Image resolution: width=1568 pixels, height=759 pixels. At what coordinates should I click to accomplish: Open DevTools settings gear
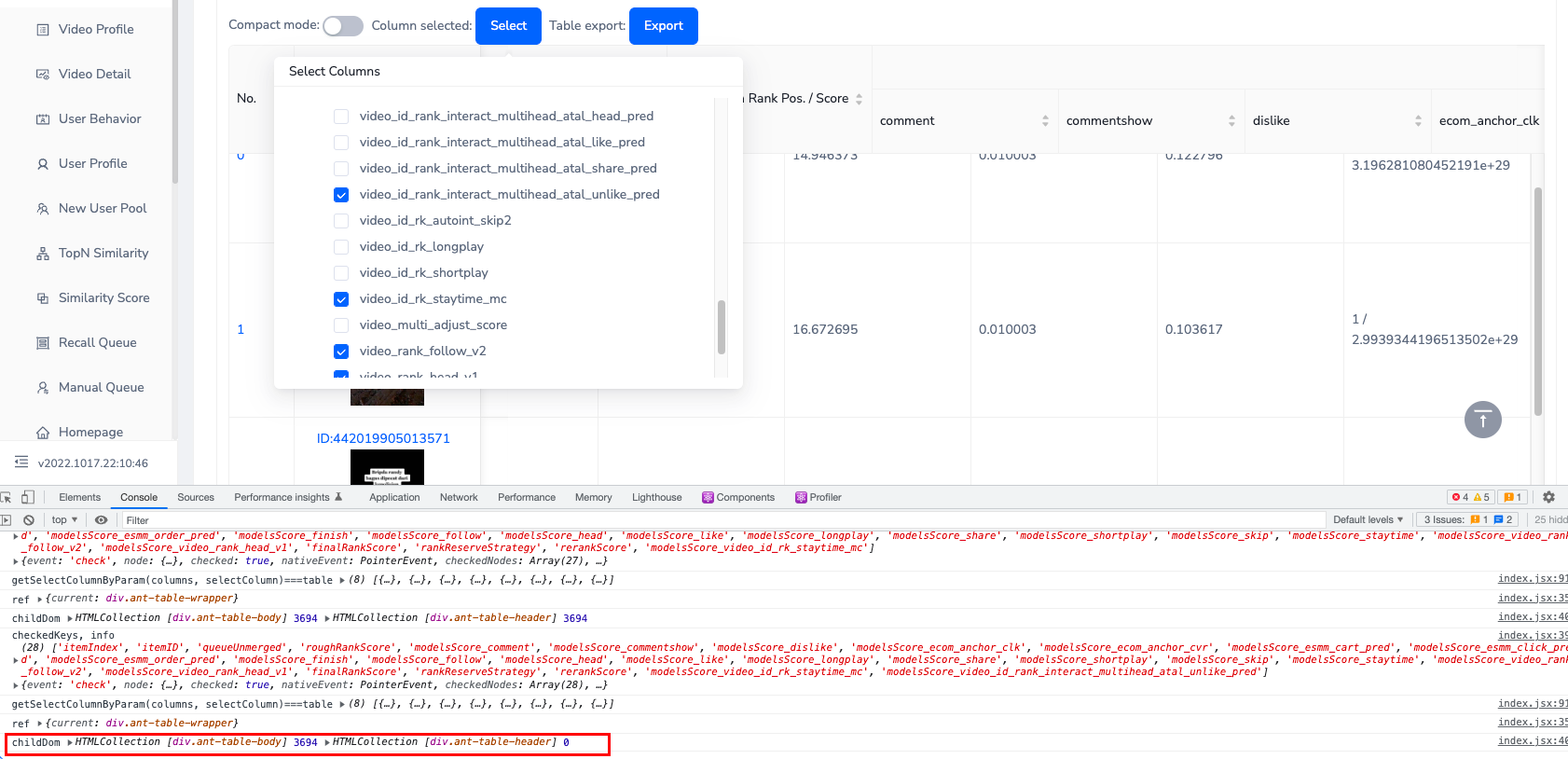click(x=1548, y=498)
